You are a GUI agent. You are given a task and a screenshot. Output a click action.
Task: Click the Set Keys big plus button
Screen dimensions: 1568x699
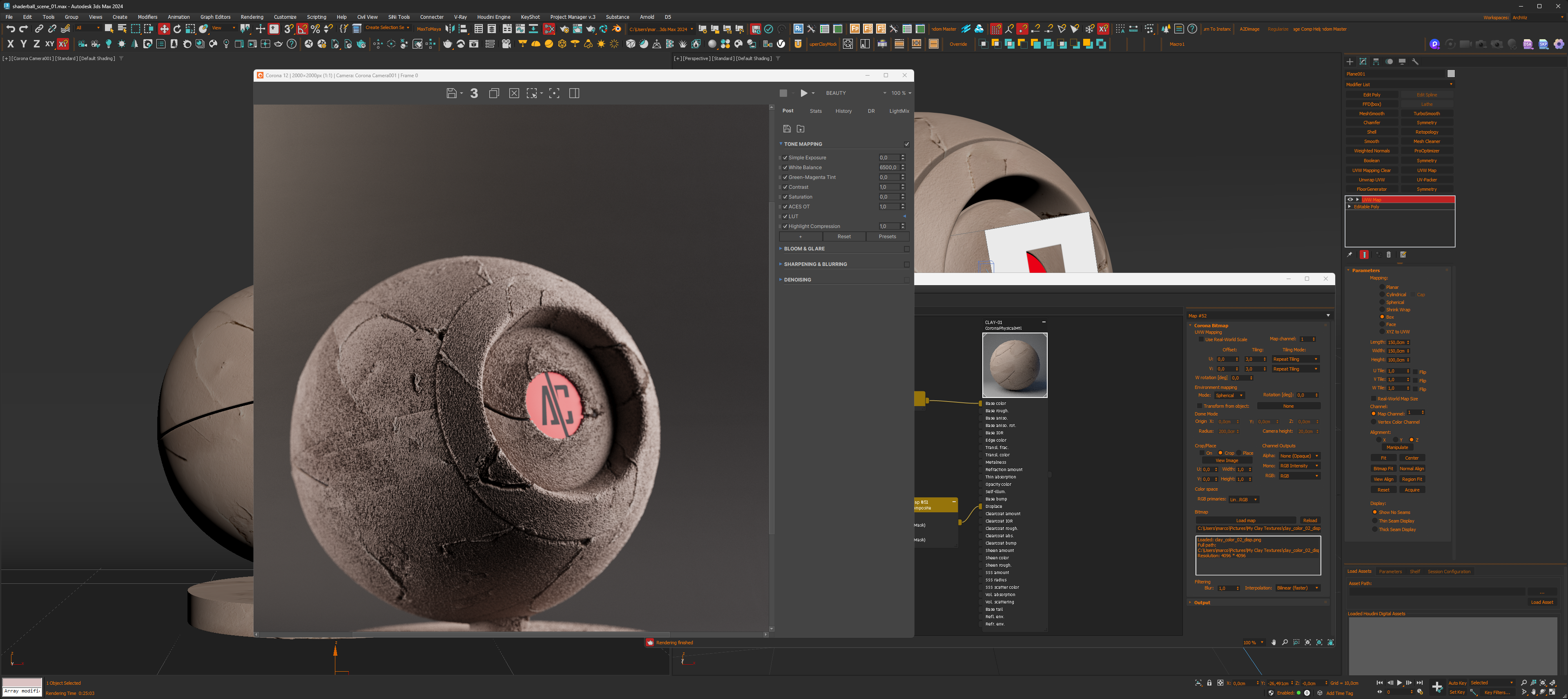coord(1437,687)
